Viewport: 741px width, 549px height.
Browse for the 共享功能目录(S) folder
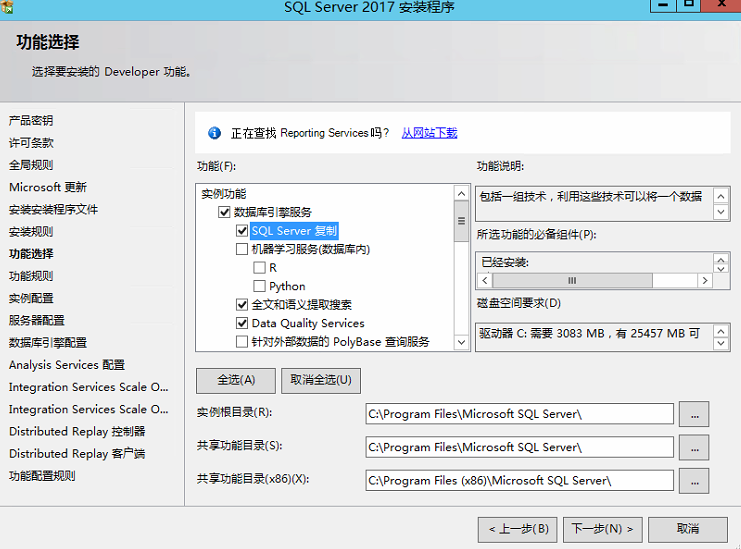pos(694,447)
